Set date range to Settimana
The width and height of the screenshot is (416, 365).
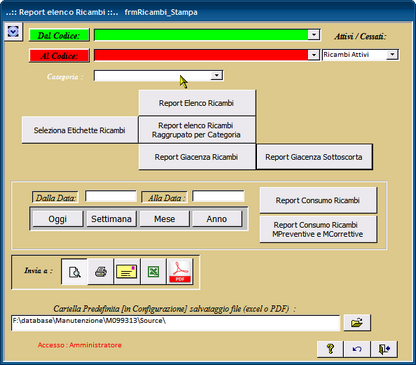coord(111,219)
